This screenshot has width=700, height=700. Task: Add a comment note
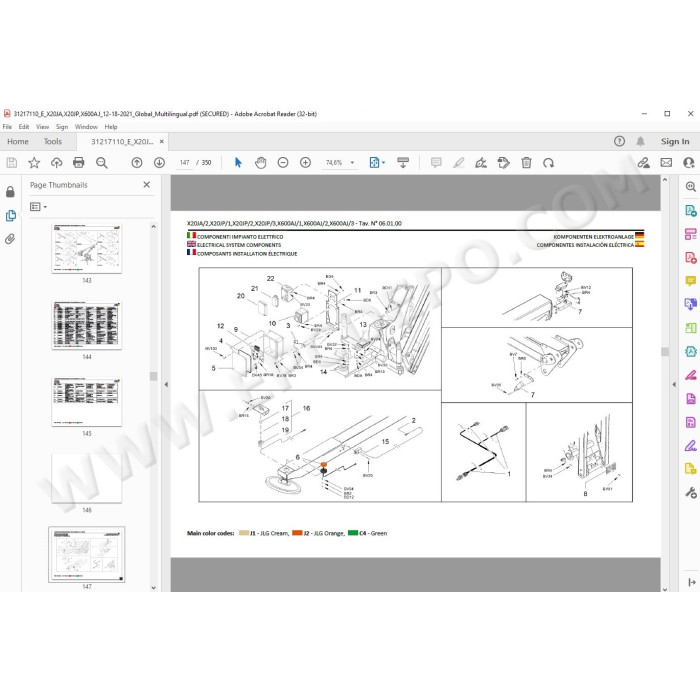point(436,163)
